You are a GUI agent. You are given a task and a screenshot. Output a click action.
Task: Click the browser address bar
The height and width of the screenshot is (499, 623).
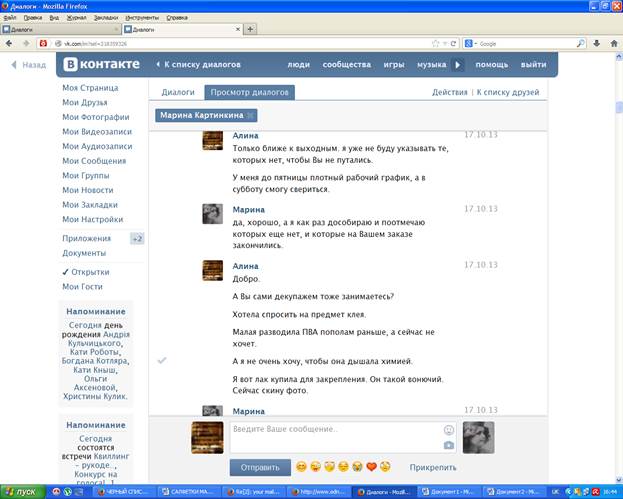[x=246, y=43]
